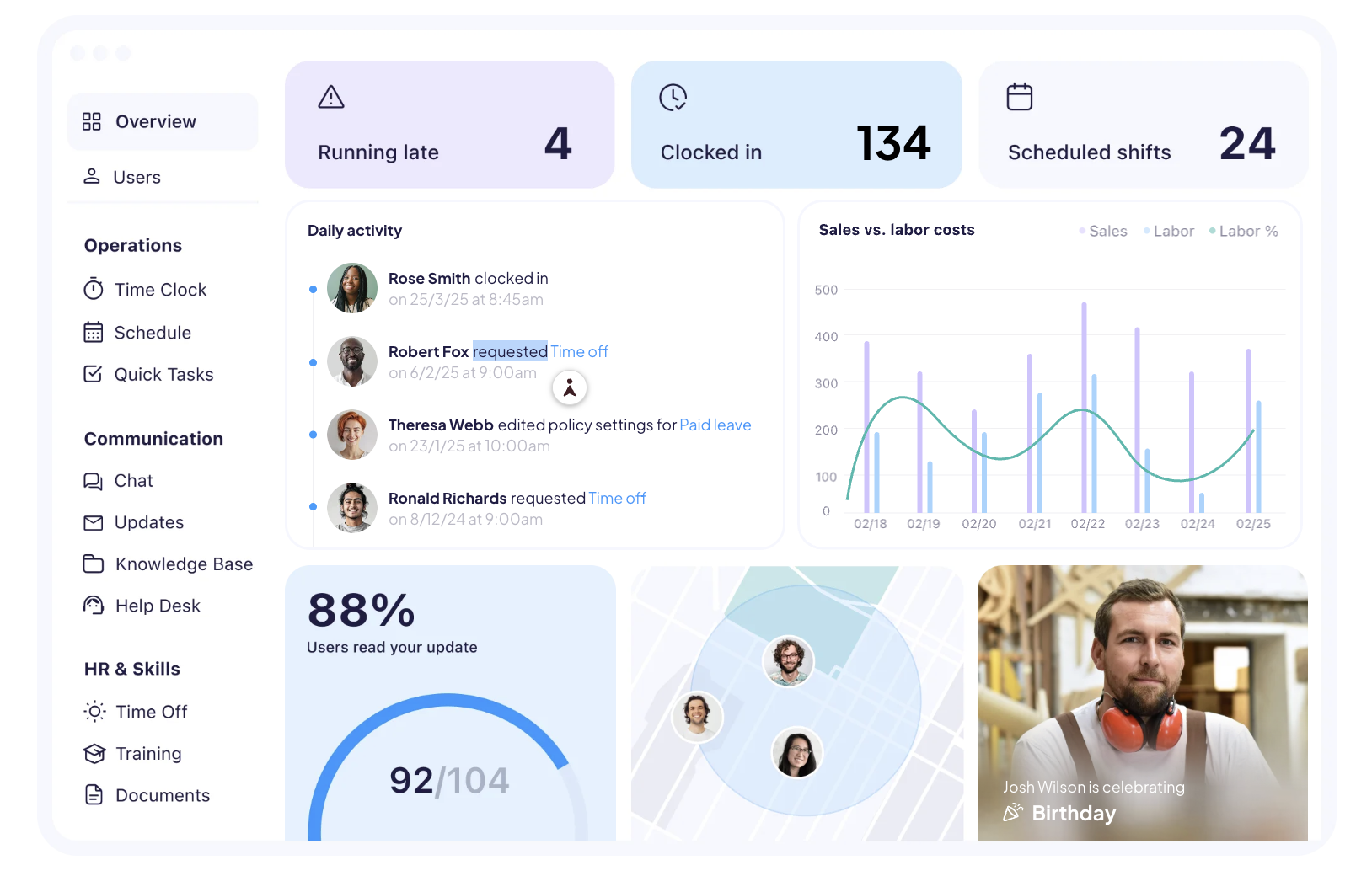Click the Time Off sun icon
The width and height of the screenshot is (1372, 876).
95,712
